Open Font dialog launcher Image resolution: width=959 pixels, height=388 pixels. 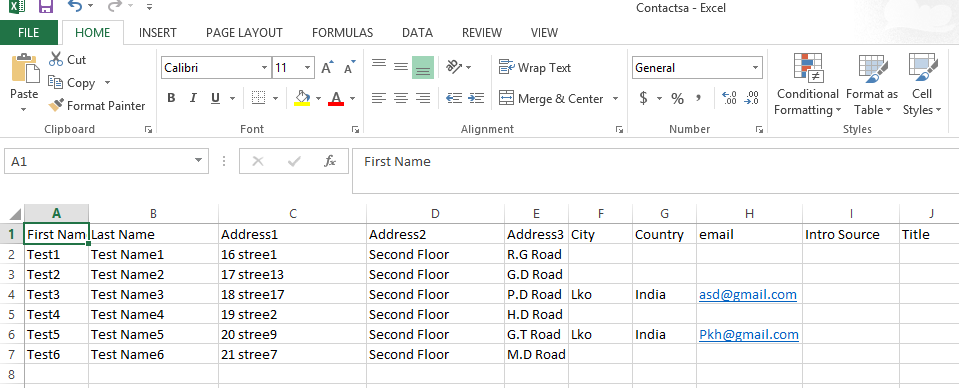tap(355, 129)
